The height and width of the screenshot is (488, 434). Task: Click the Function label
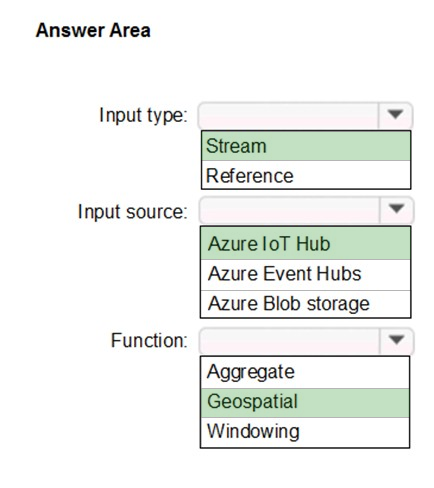coord(149,341)
